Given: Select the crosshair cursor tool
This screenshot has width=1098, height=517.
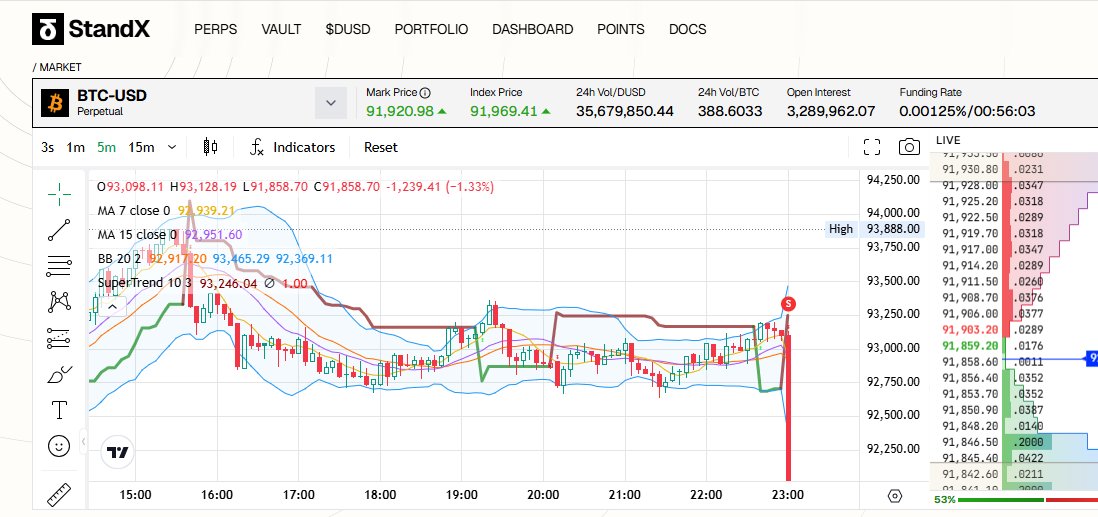Looking at the screenshot, I should [60, 194].
